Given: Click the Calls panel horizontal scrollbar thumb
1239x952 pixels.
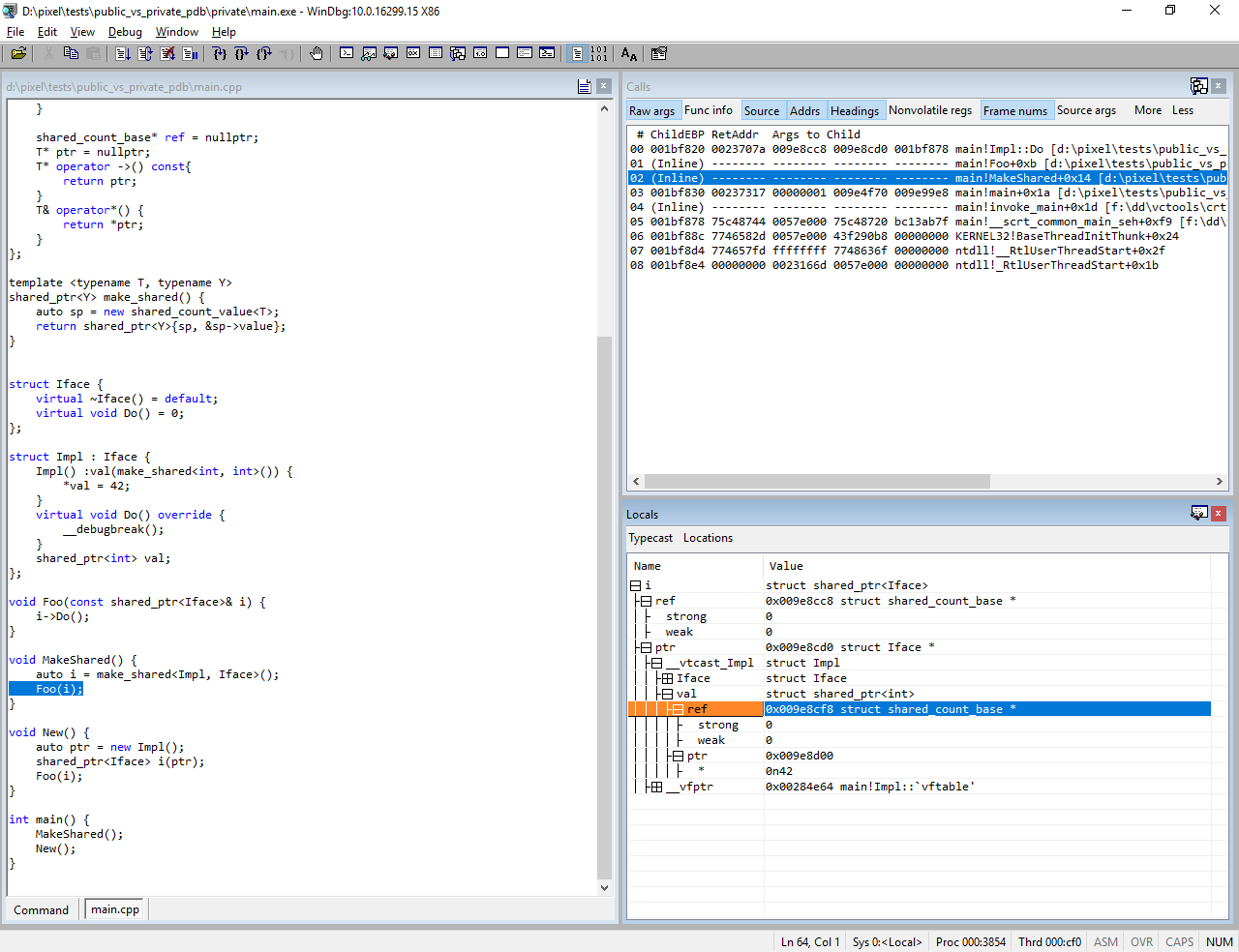Looking at the screenshot, I should point(817,481).
